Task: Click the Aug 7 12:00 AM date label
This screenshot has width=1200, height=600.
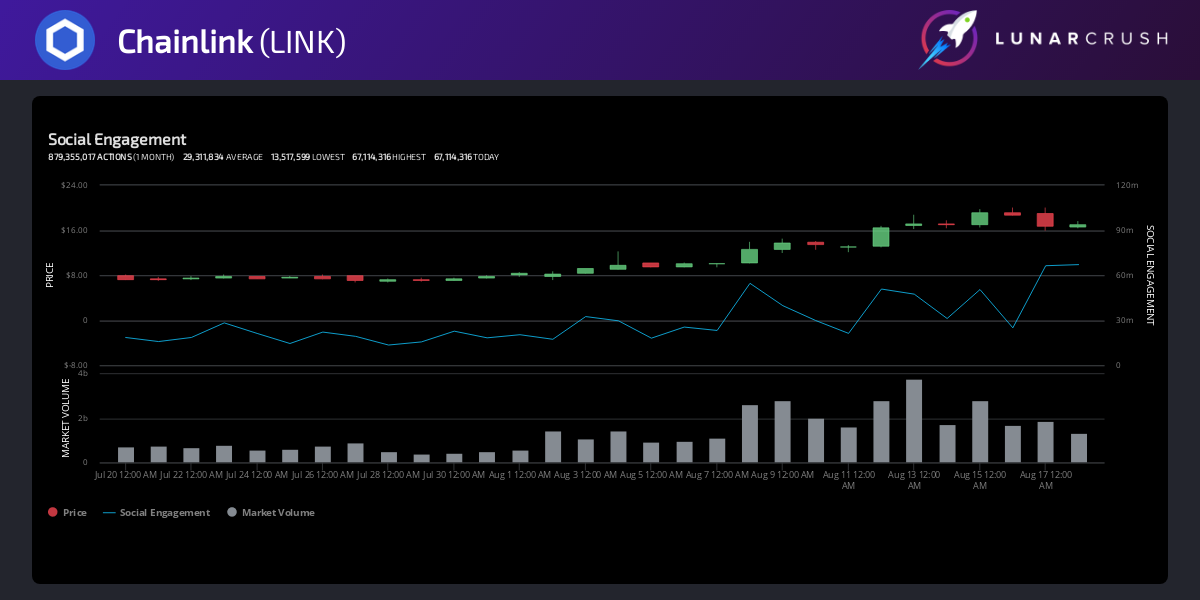Action: coord(717,473)
